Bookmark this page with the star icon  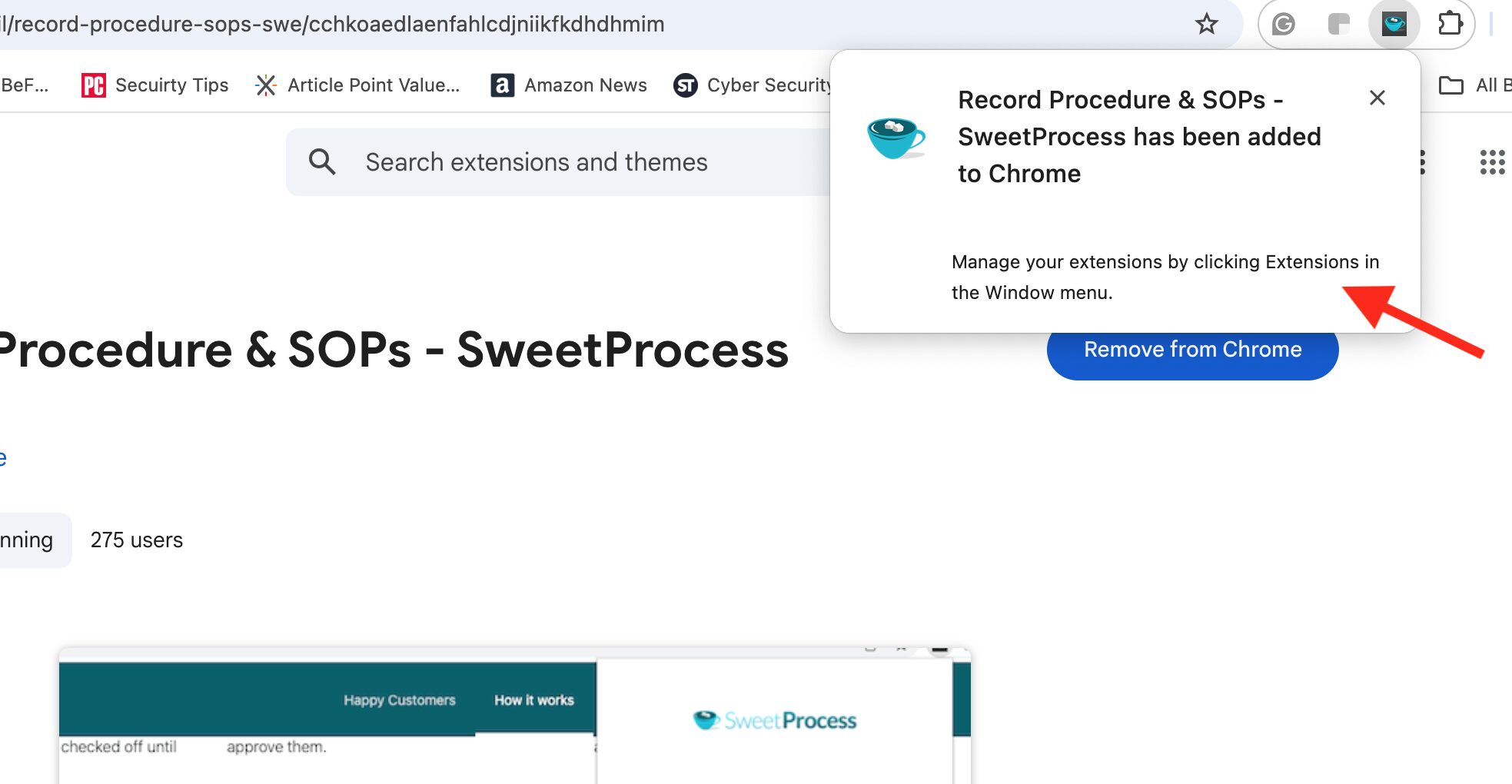tap(1206, 24)
